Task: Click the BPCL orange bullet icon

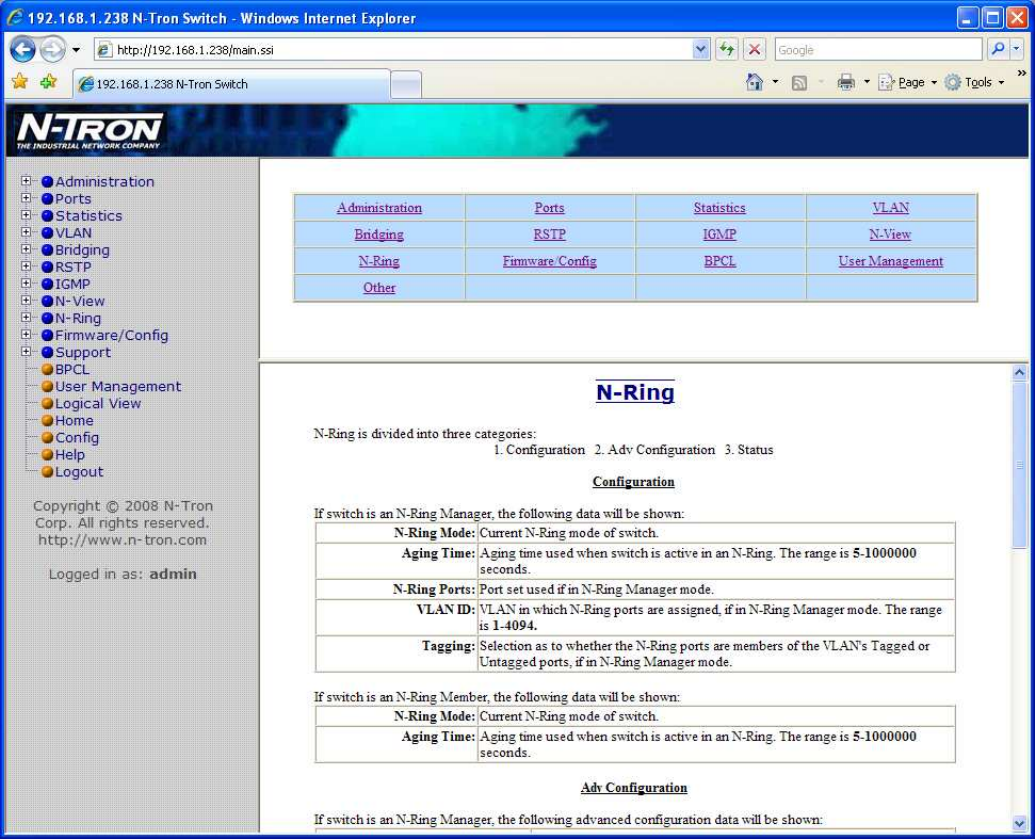Action: pyautogui.click(x=48, y=370)
